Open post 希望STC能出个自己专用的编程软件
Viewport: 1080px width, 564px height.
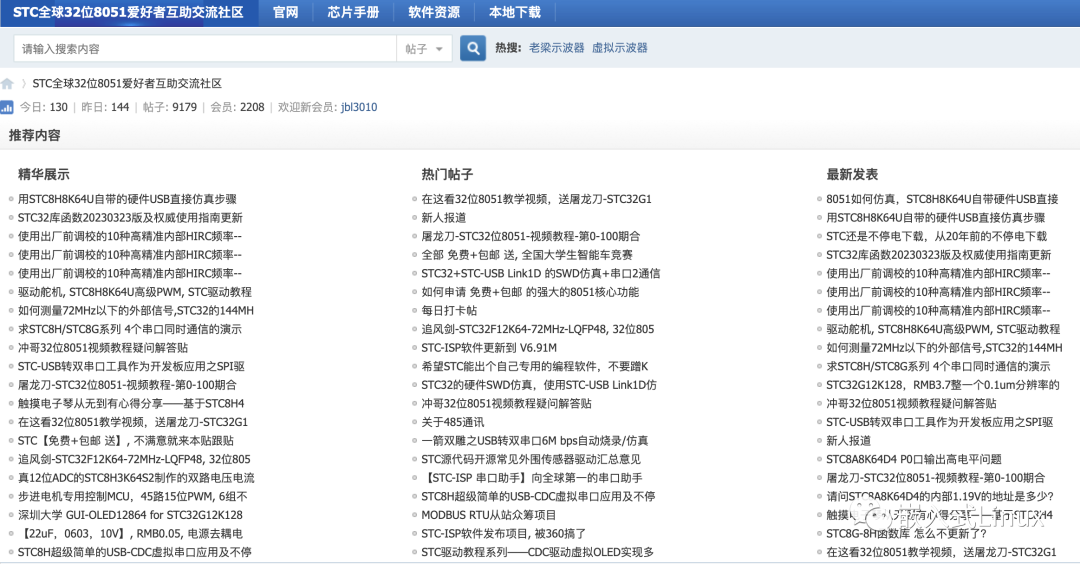pos(535,366)
